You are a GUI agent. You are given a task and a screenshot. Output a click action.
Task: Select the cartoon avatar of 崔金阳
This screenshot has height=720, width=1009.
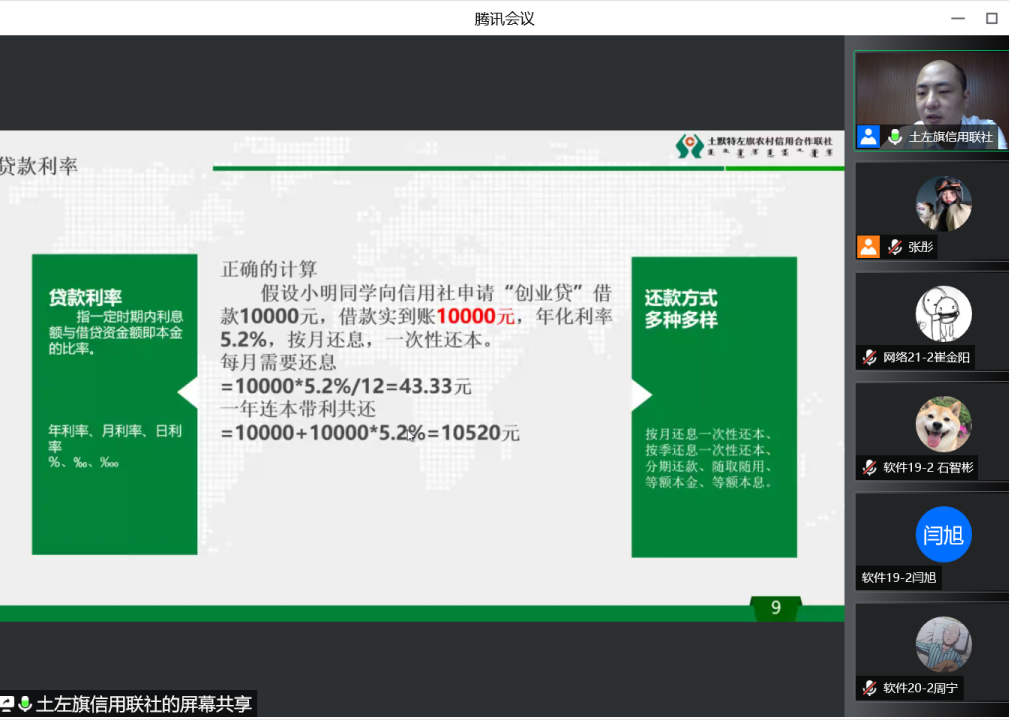pos(943,313)
